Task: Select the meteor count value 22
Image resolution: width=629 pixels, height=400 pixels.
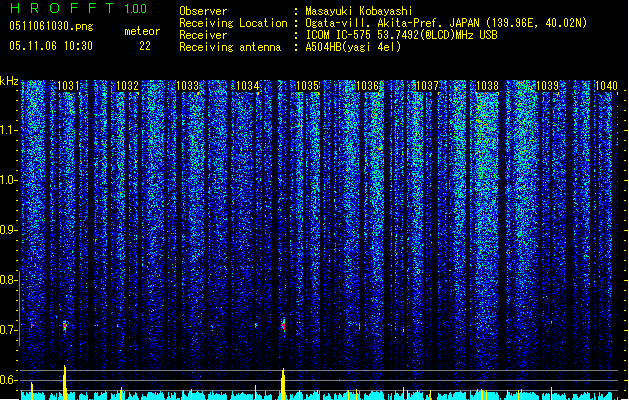Action: [145, 46]
